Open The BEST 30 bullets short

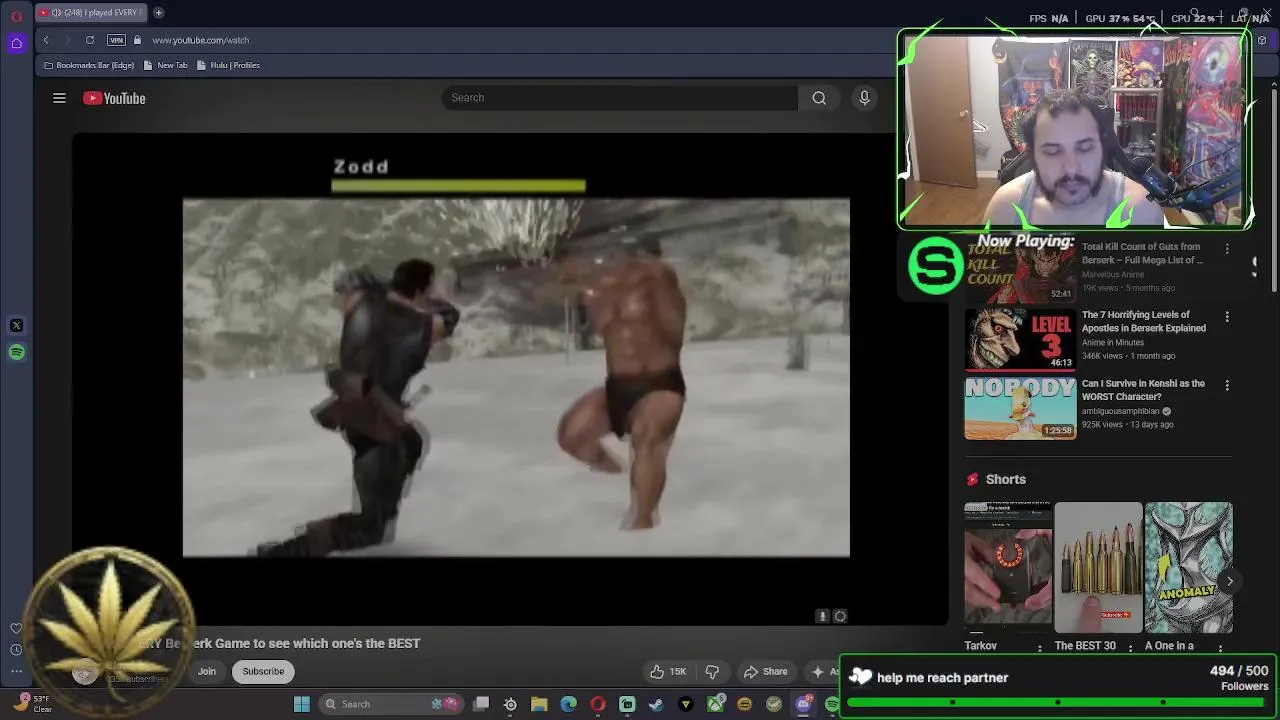pyautogui.click(x=1098, y=567)
